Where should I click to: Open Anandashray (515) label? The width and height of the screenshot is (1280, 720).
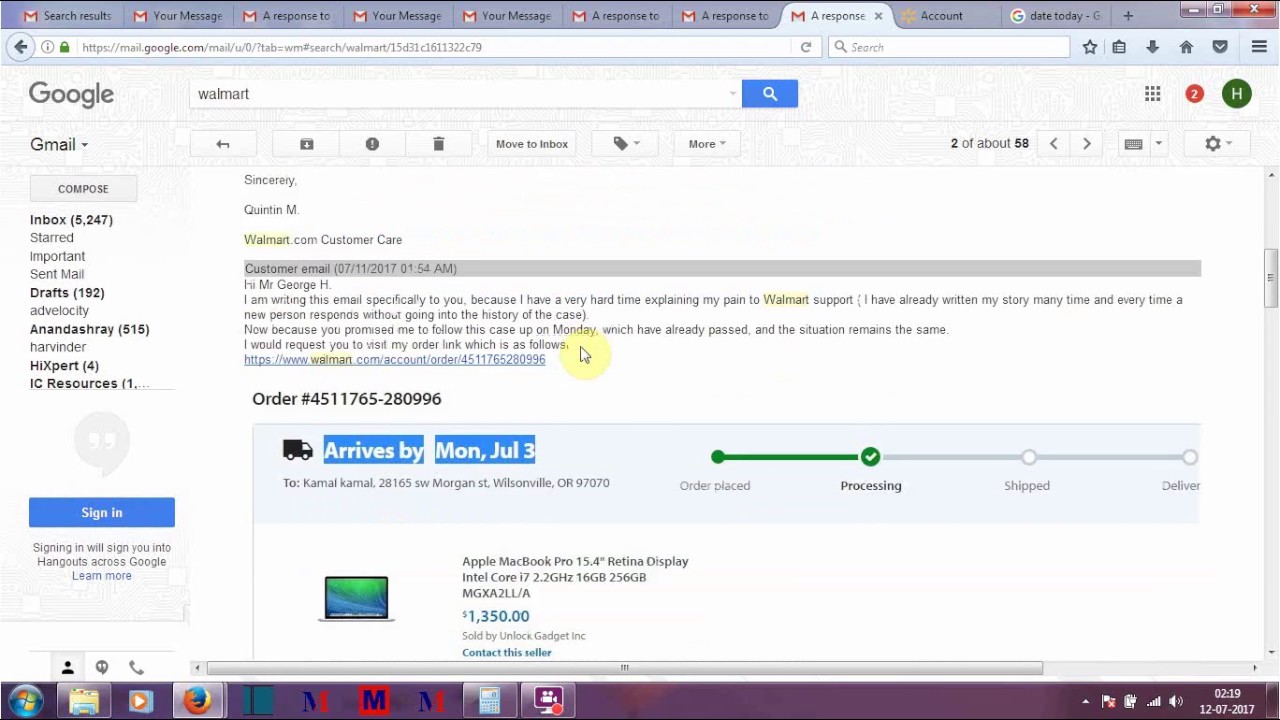click(x=89, y=329)
